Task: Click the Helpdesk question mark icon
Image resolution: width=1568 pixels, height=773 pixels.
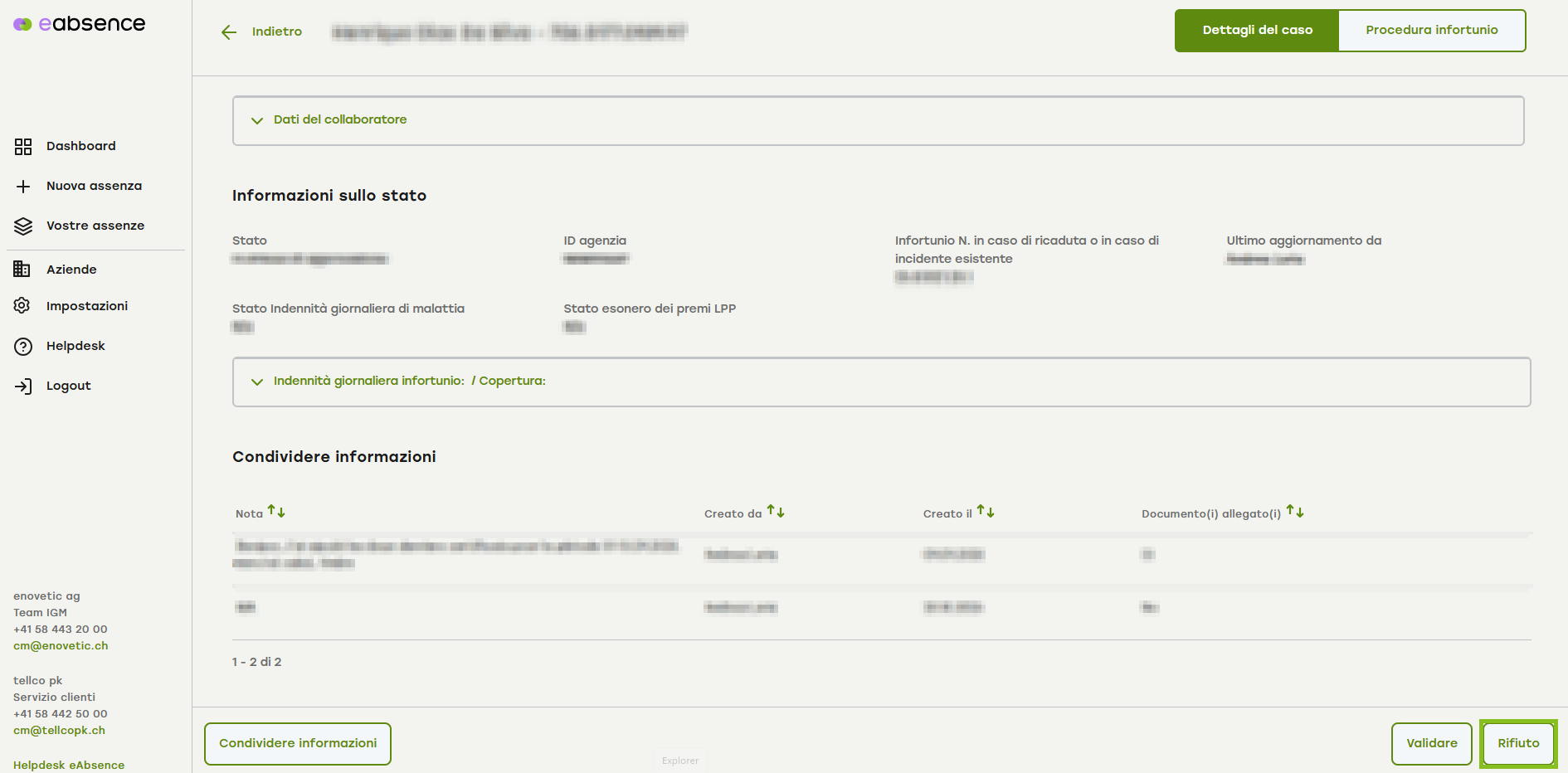Action: tap(23, 347)
